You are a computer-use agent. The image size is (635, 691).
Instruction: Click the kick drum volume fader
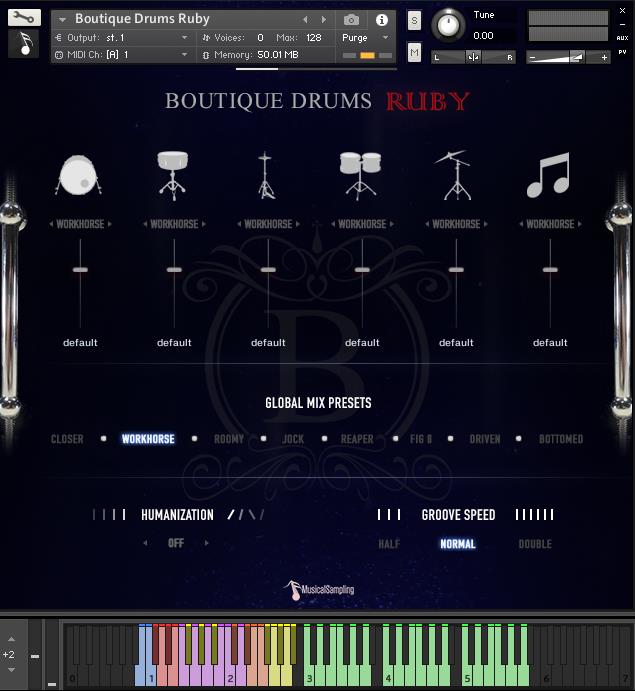tap(80, 270)
